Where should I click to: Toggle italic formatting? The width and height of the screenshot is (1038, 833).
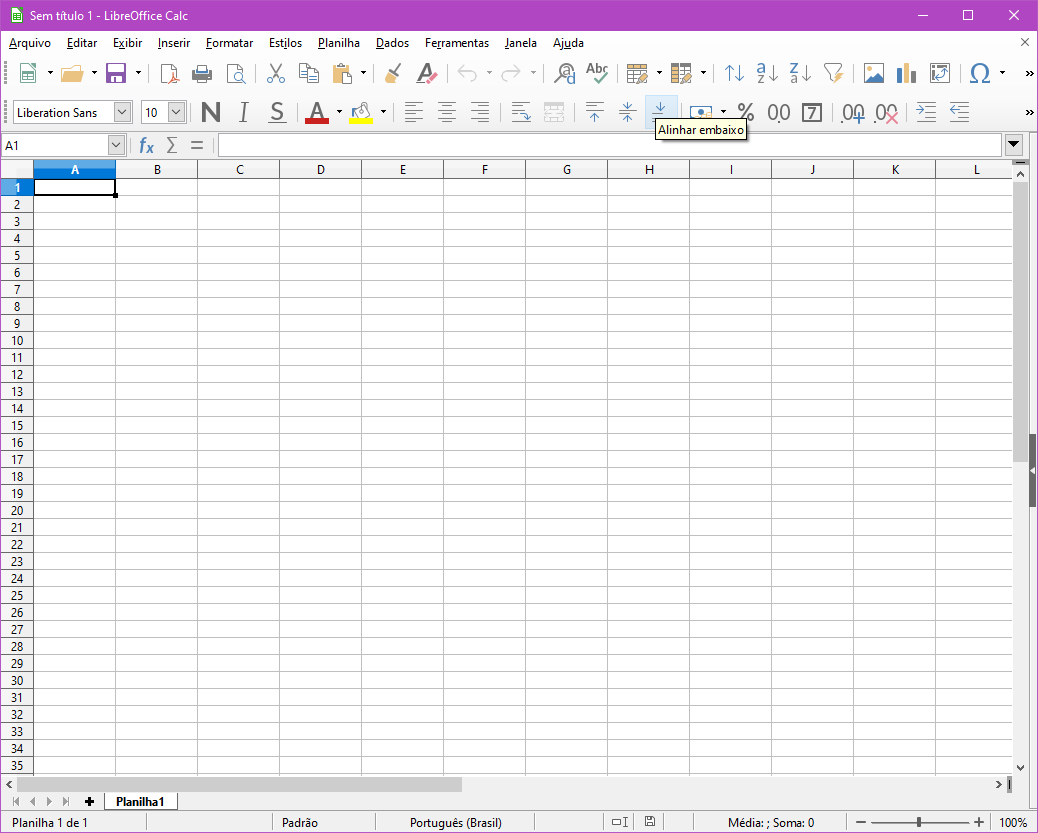pos(243,113)
